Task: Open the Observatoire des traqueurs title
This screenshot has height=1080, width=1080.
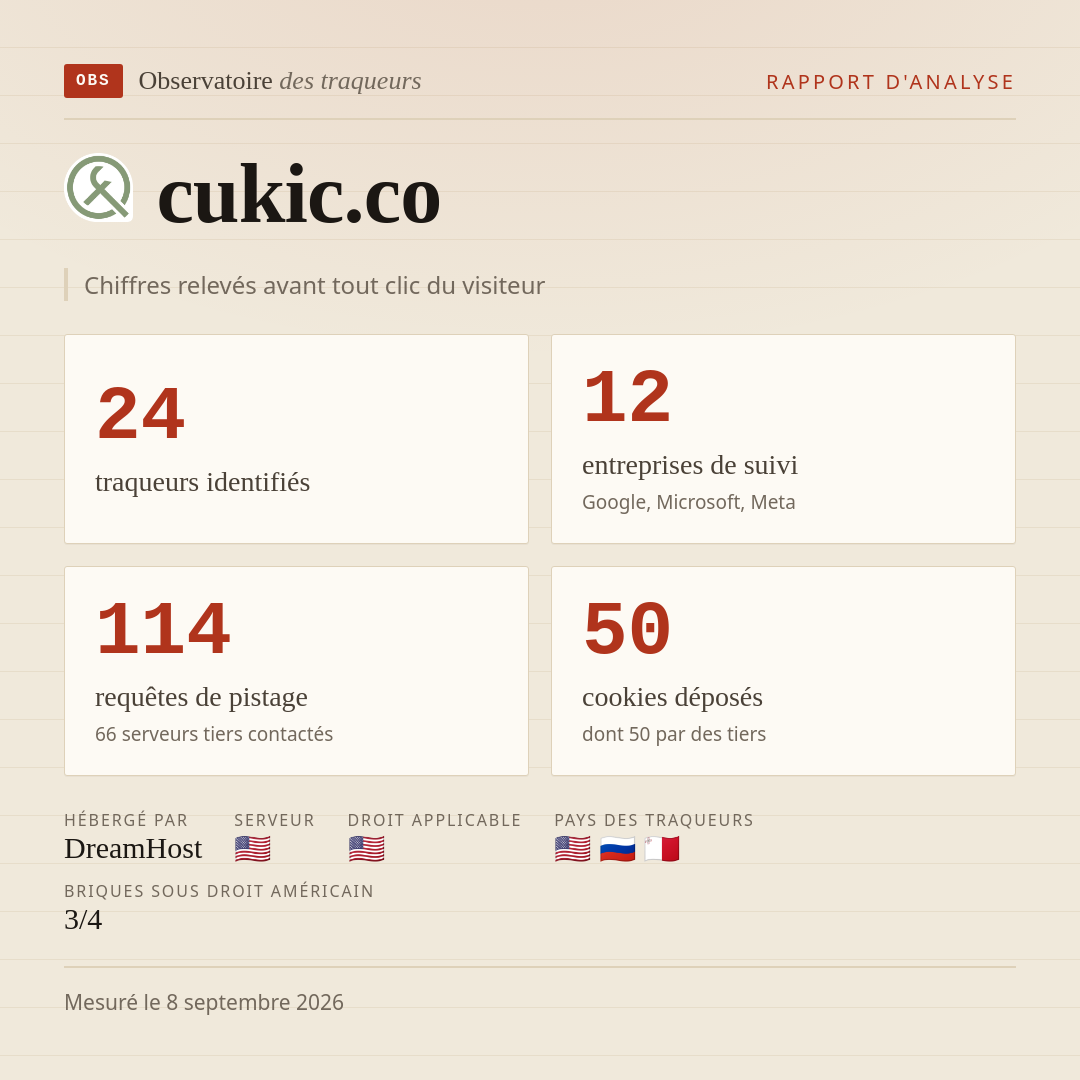Action: tap(280, 81)
